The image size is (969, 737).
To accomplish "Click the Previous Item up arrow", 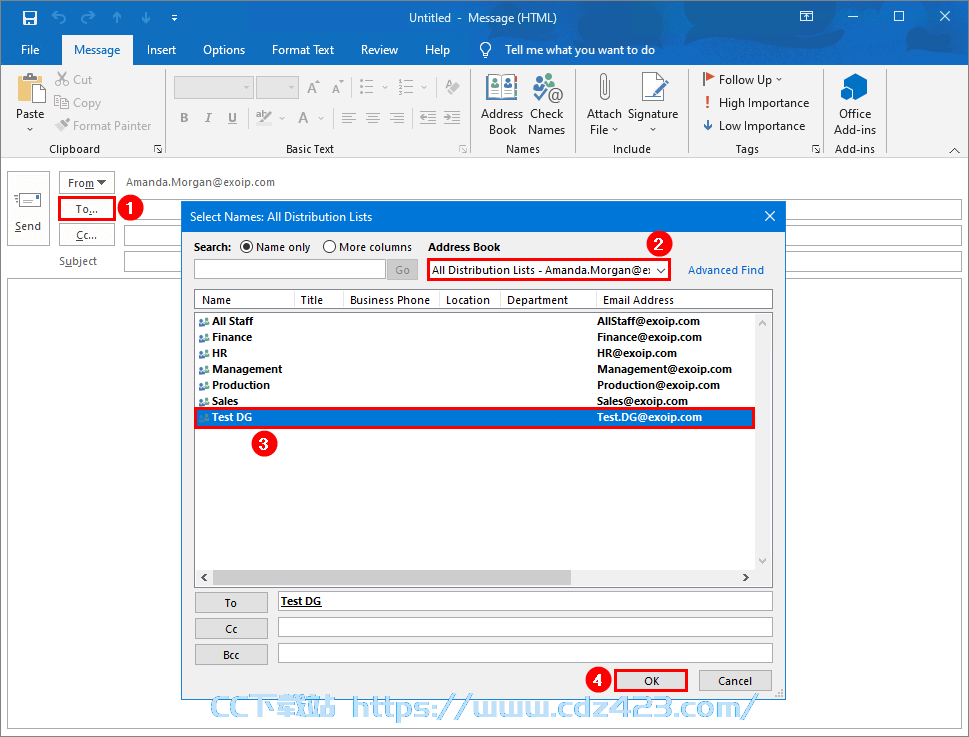I will pyautogui.click(x=117, y=17).
